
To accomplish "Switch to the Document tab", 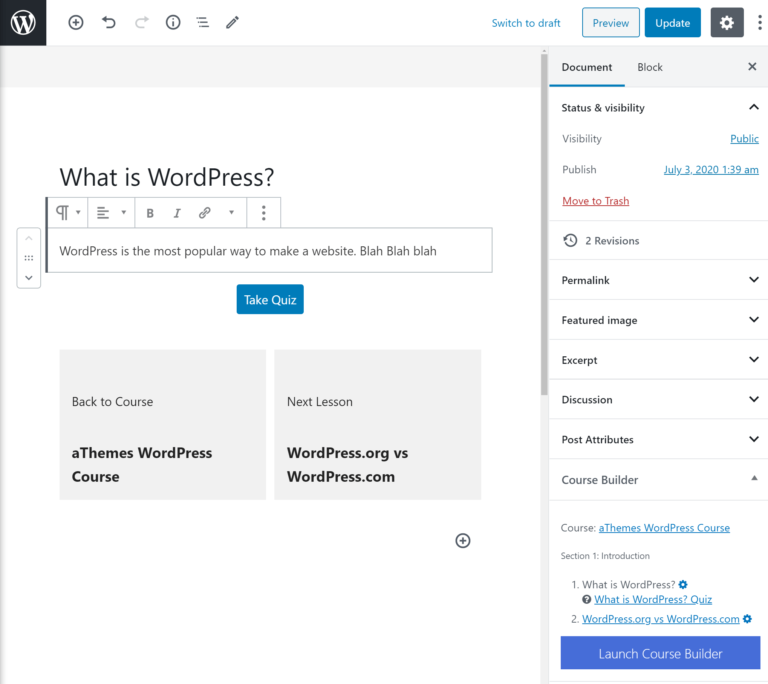I will (x=586, y=67).
